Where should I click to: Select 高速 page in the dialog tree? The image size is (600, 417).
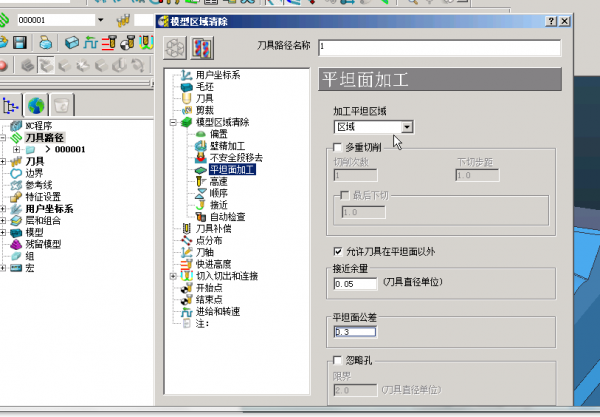(x=218, y=182)
